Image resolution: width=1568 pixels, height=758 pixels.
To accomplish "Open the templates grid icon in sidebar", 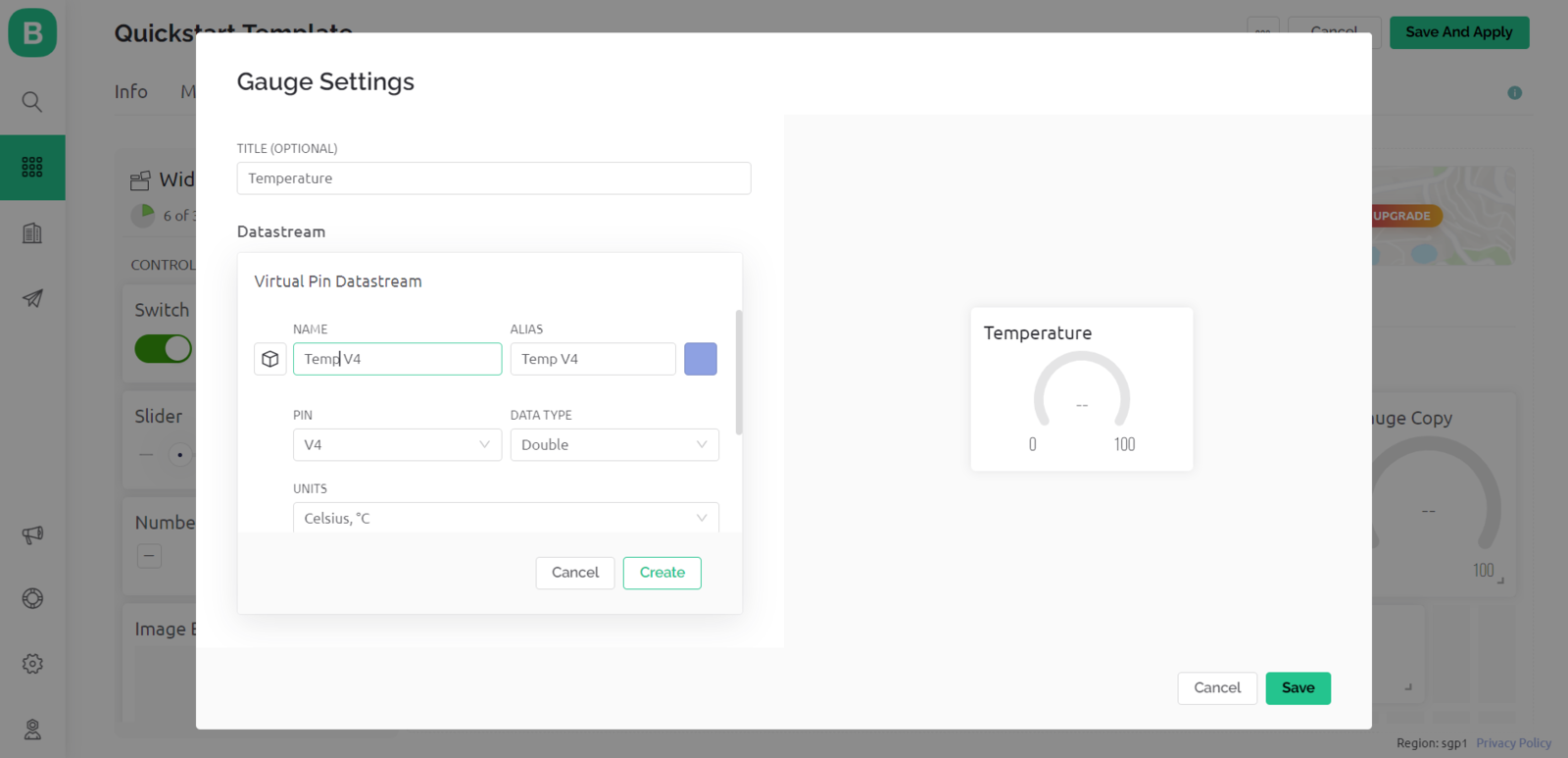I will (x=32, y=167).
